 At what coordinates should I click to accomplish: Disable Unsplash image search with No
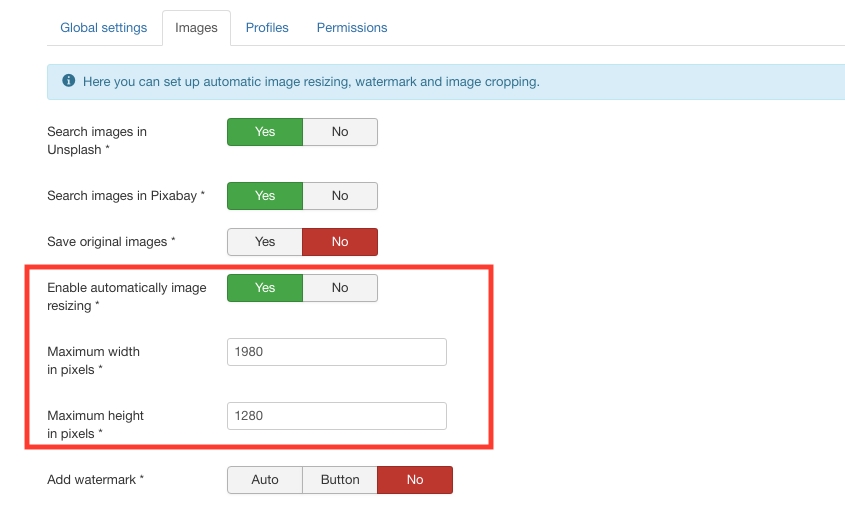click(x=340, y=132)
